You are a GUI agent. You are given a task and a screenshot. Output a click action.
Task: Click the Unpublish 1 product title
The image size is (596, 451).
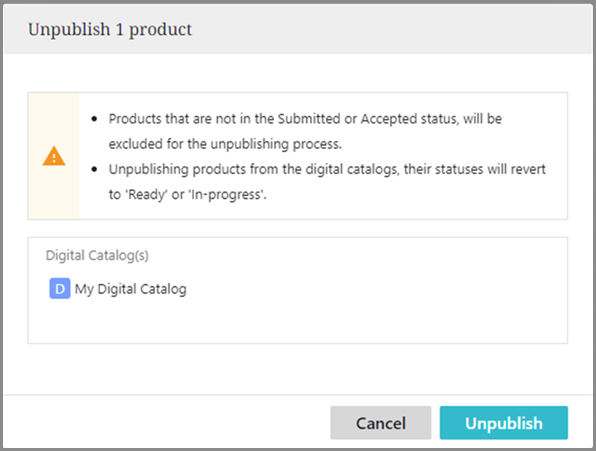(x=110, y=30)
